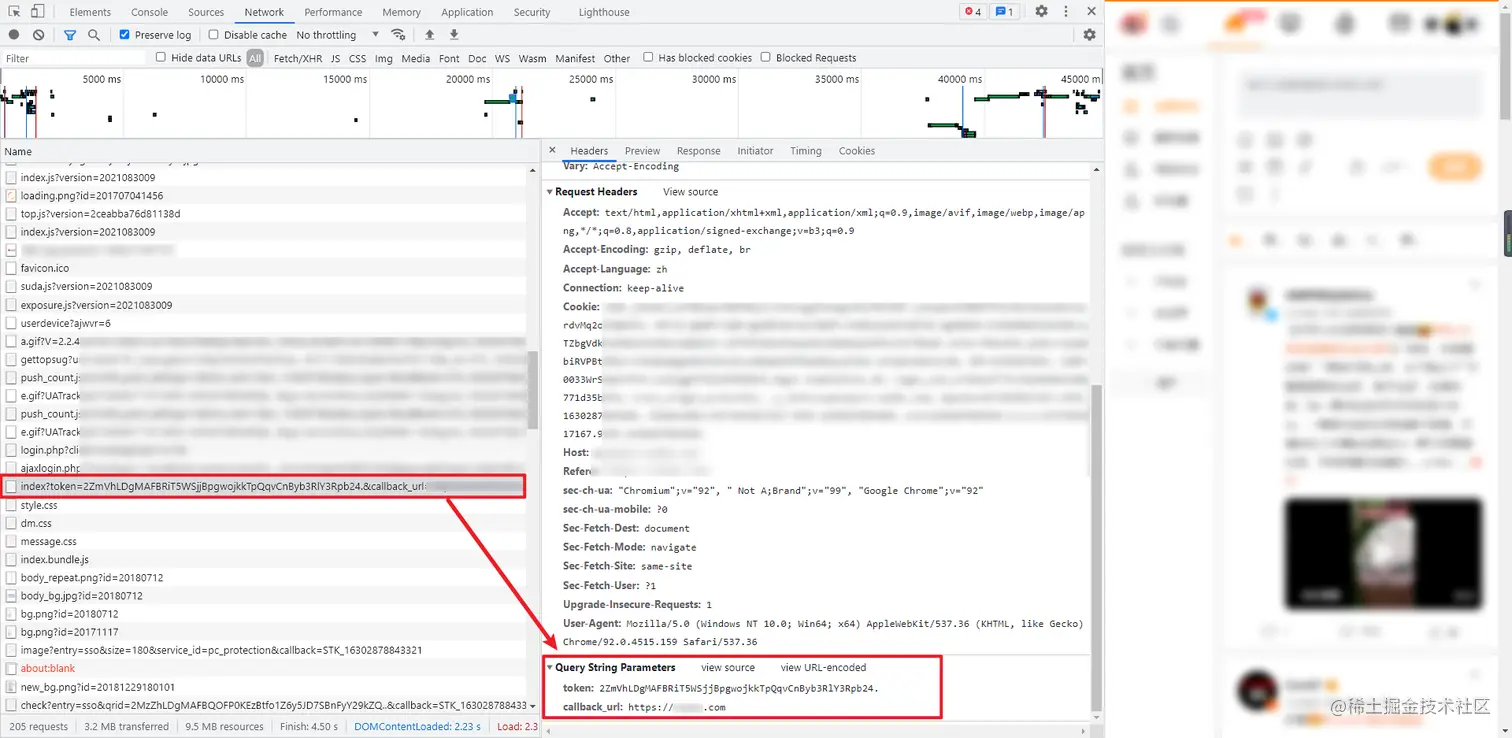Image resolution: width=1512 pixels, height=738 pixels.
Task: Collapse the Request Headers section
Action: tap(549, 192)
